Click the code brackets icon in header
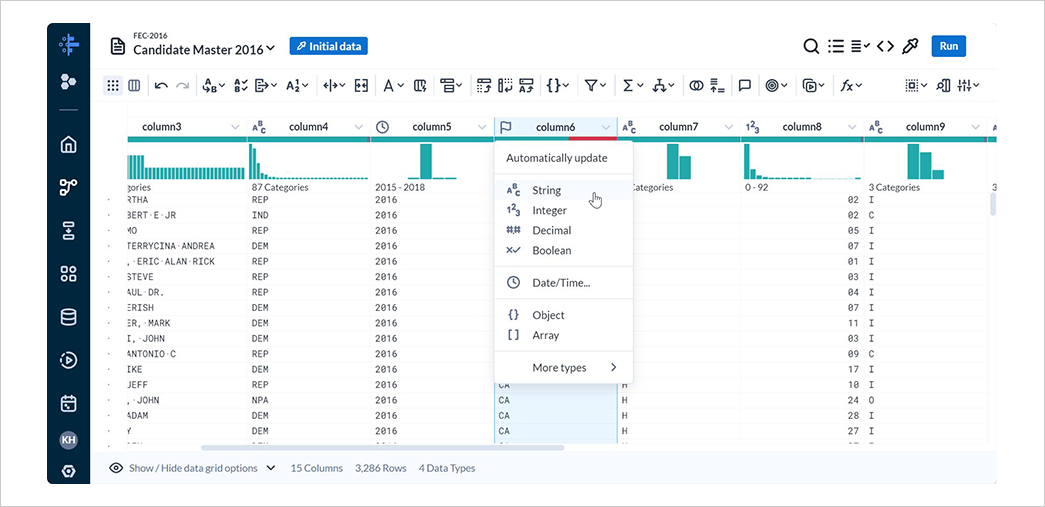 click(885, 46)
